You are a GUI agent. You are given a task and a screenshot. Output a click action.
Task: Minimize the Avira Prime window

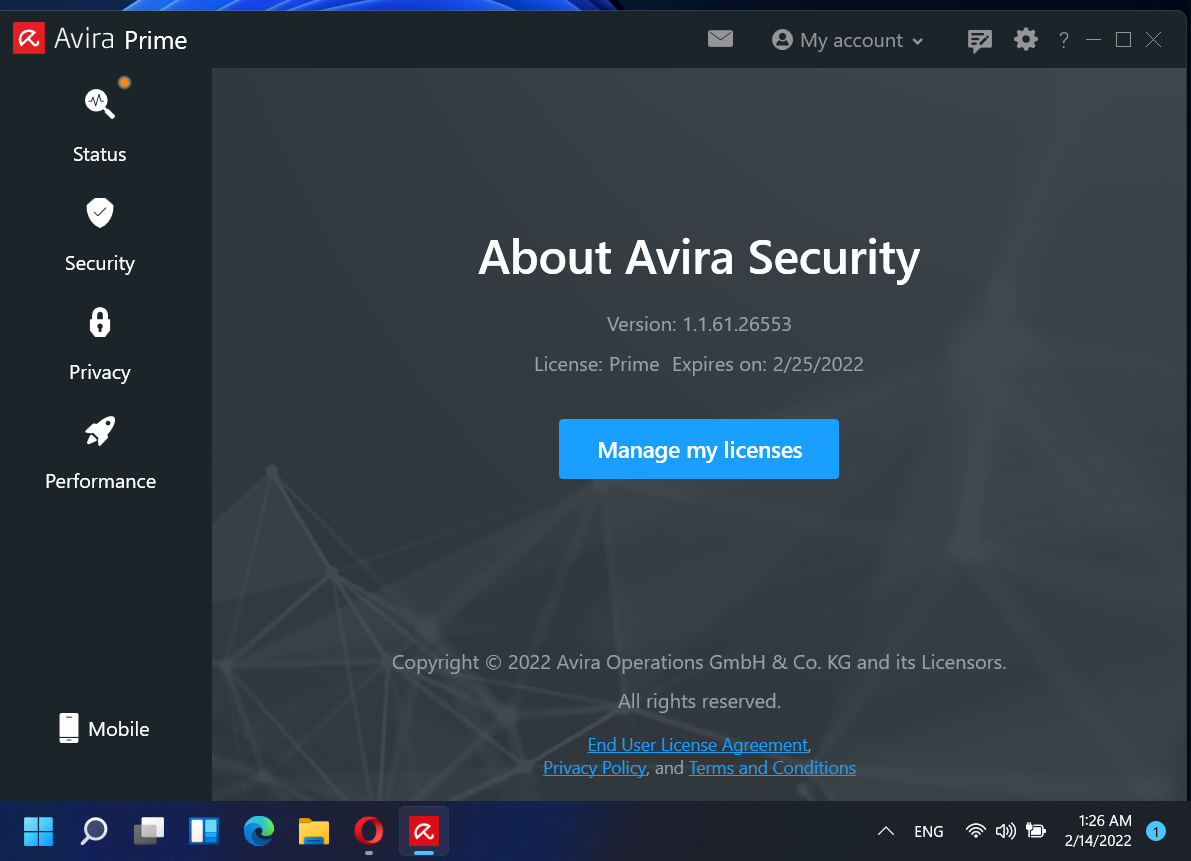pyautogui.click(x=1093, y=39)
